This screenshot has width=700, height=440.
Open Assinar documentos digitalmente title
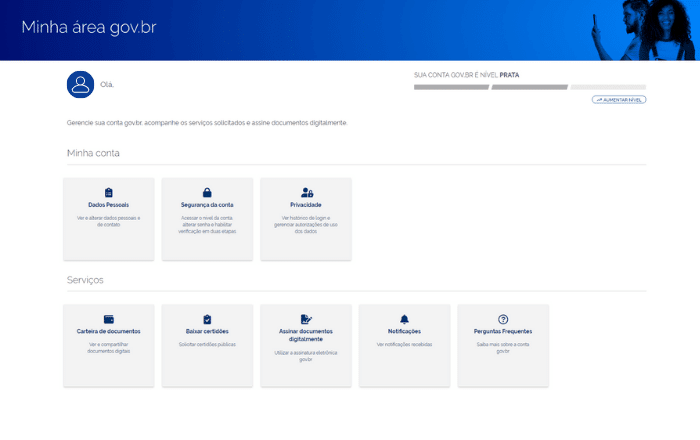[x=306, y=335]
